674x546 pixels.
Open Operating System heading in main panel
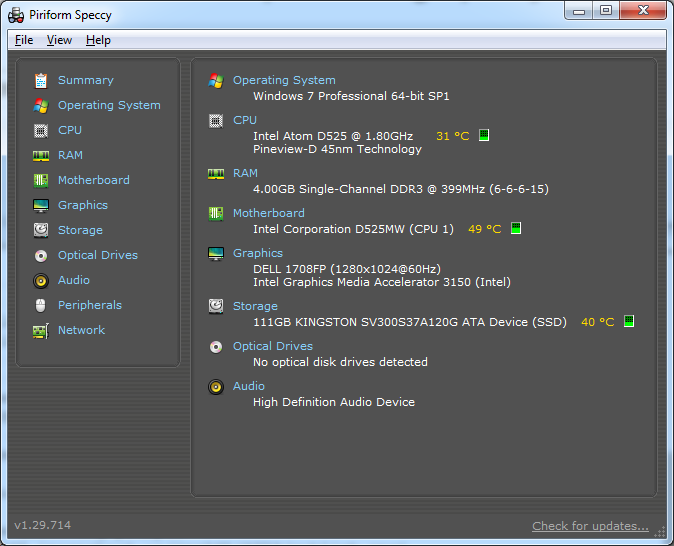click(x=284, y=80)
